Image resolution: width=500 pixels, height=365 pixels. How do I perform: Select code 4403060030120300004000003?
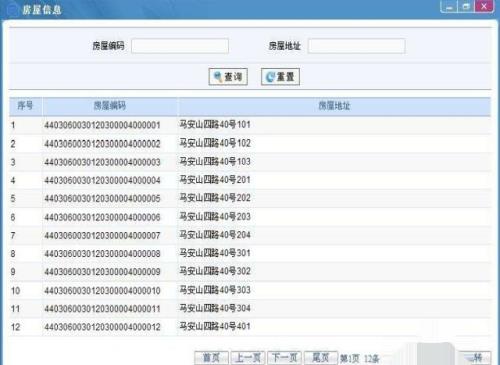click(x=102, y=162)
